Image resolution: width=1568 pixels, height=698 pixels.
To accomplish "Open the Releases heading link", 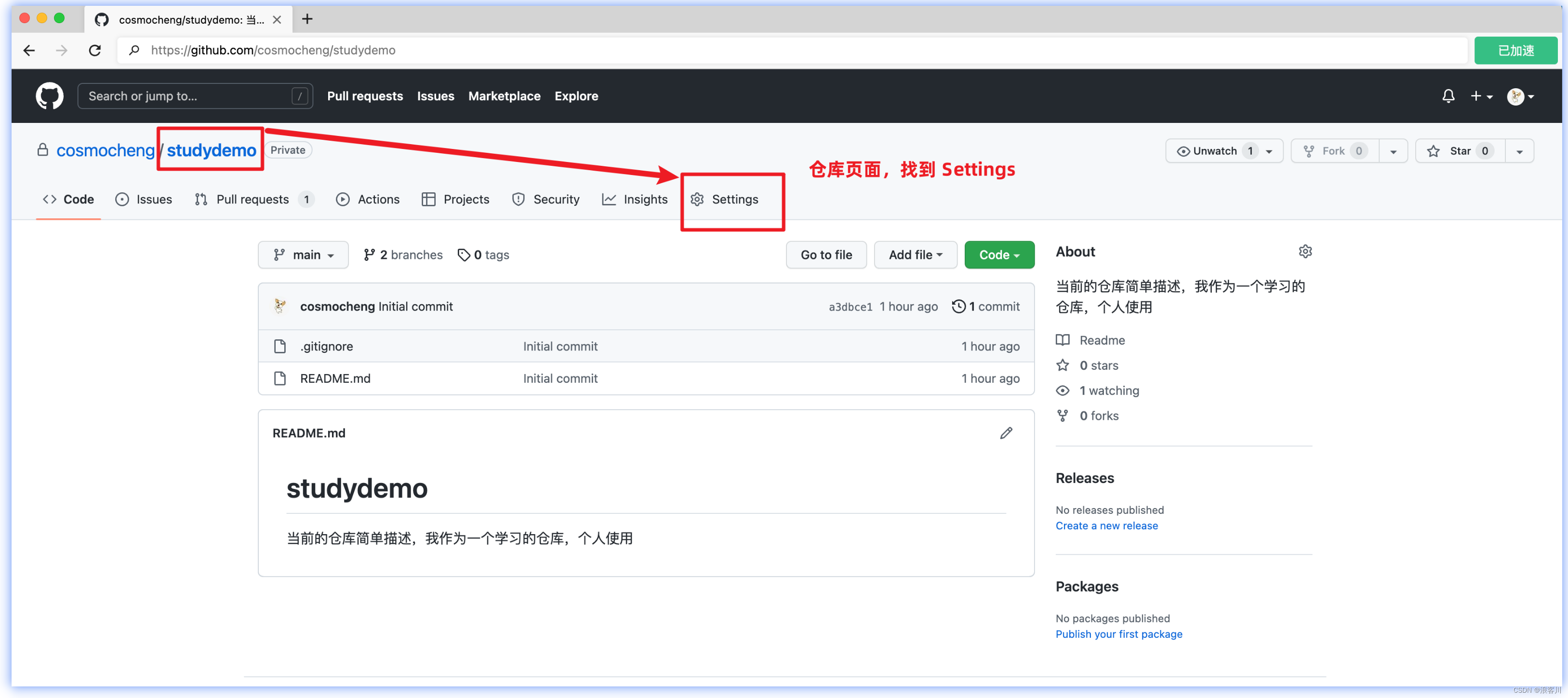I will click(x=1085, y=478).
